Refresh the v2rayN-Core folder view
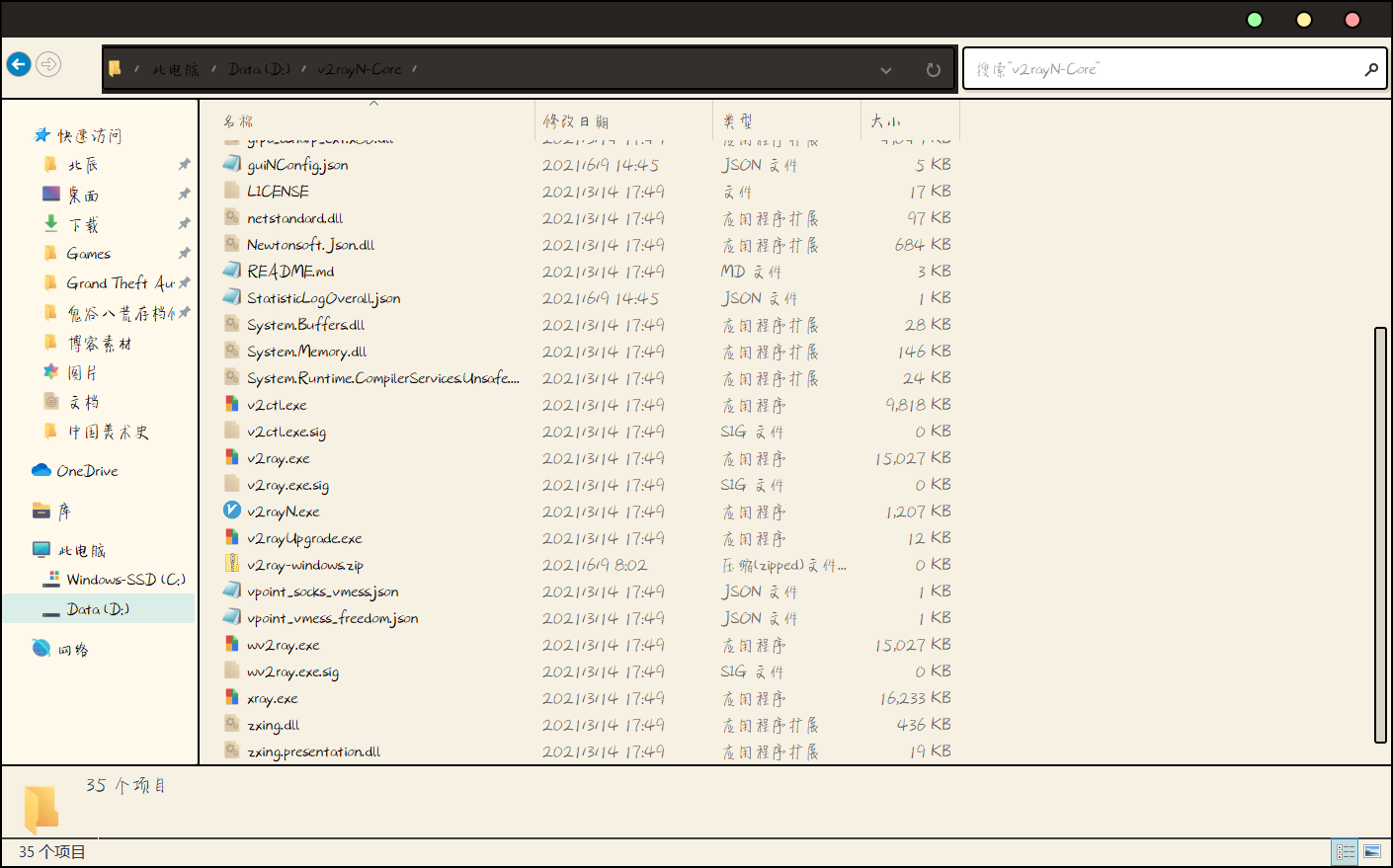This screenshot has width=1393, height=868. click(x=933, y=70)
